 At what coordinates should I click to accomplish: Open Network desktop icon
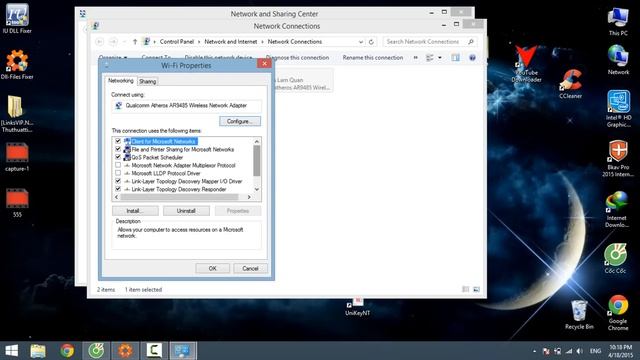coord(618,60)
